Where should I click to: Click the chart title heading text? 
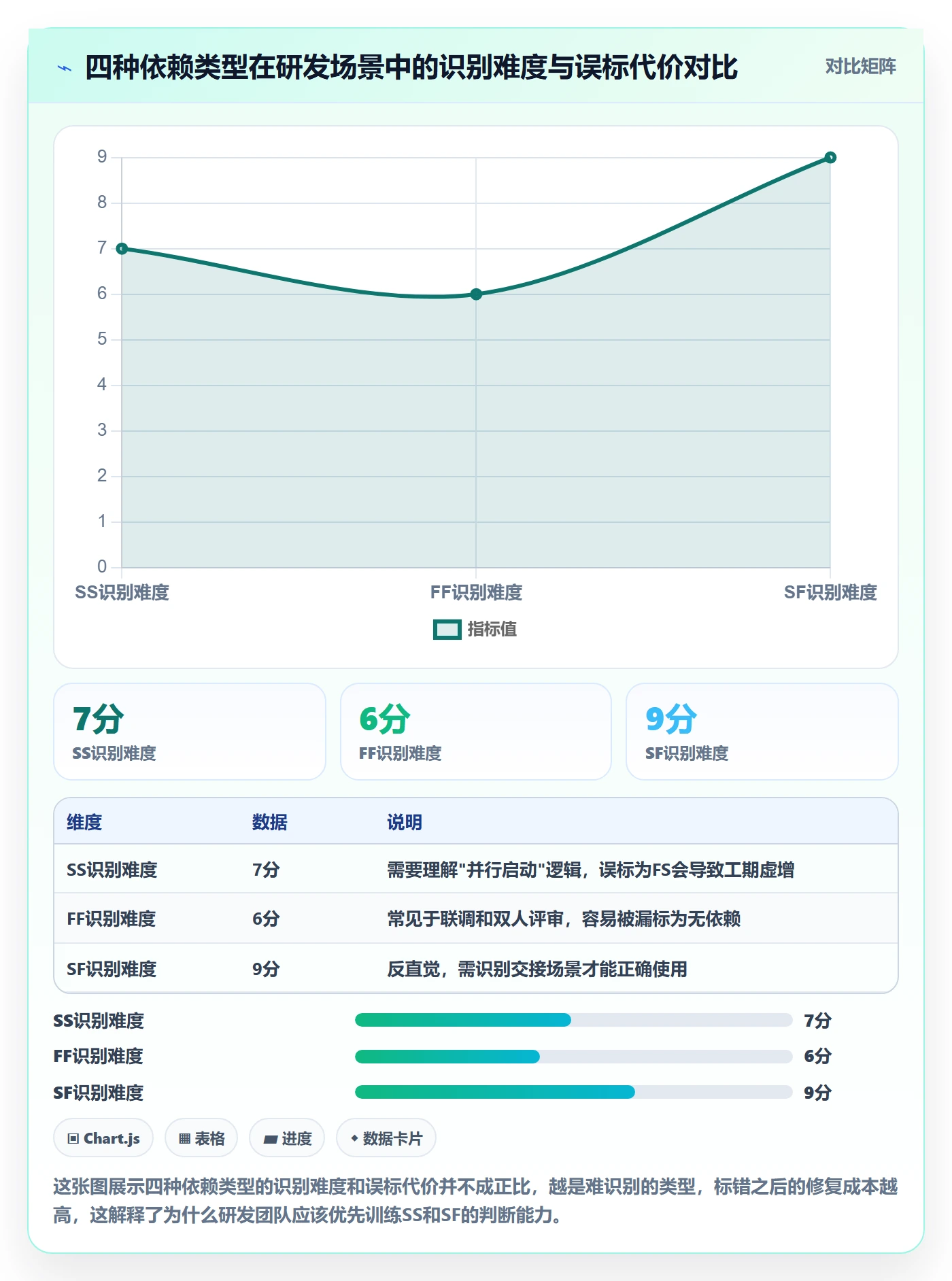(411, 68)
